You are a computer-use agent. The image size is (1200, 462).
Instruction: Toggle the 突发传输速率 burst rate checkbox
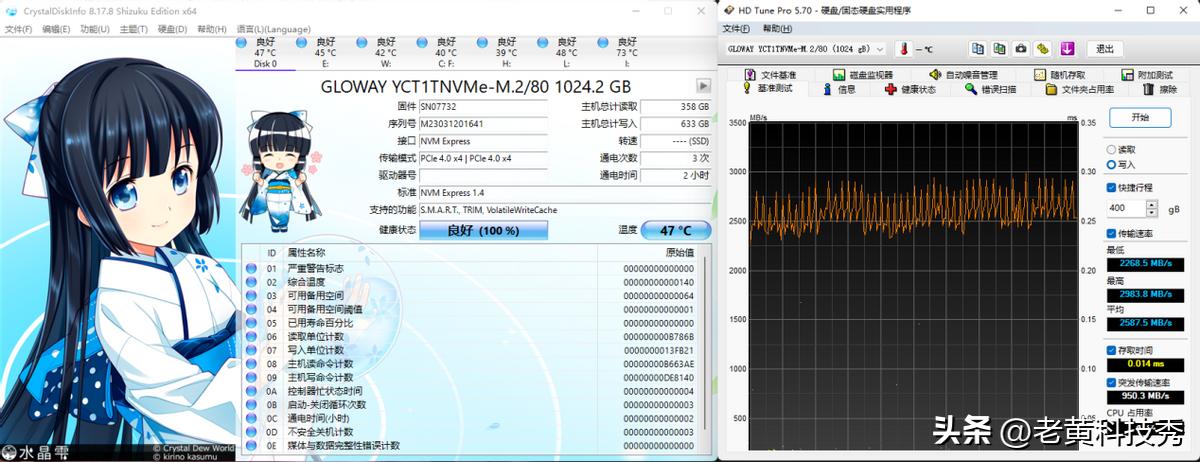1111,382
